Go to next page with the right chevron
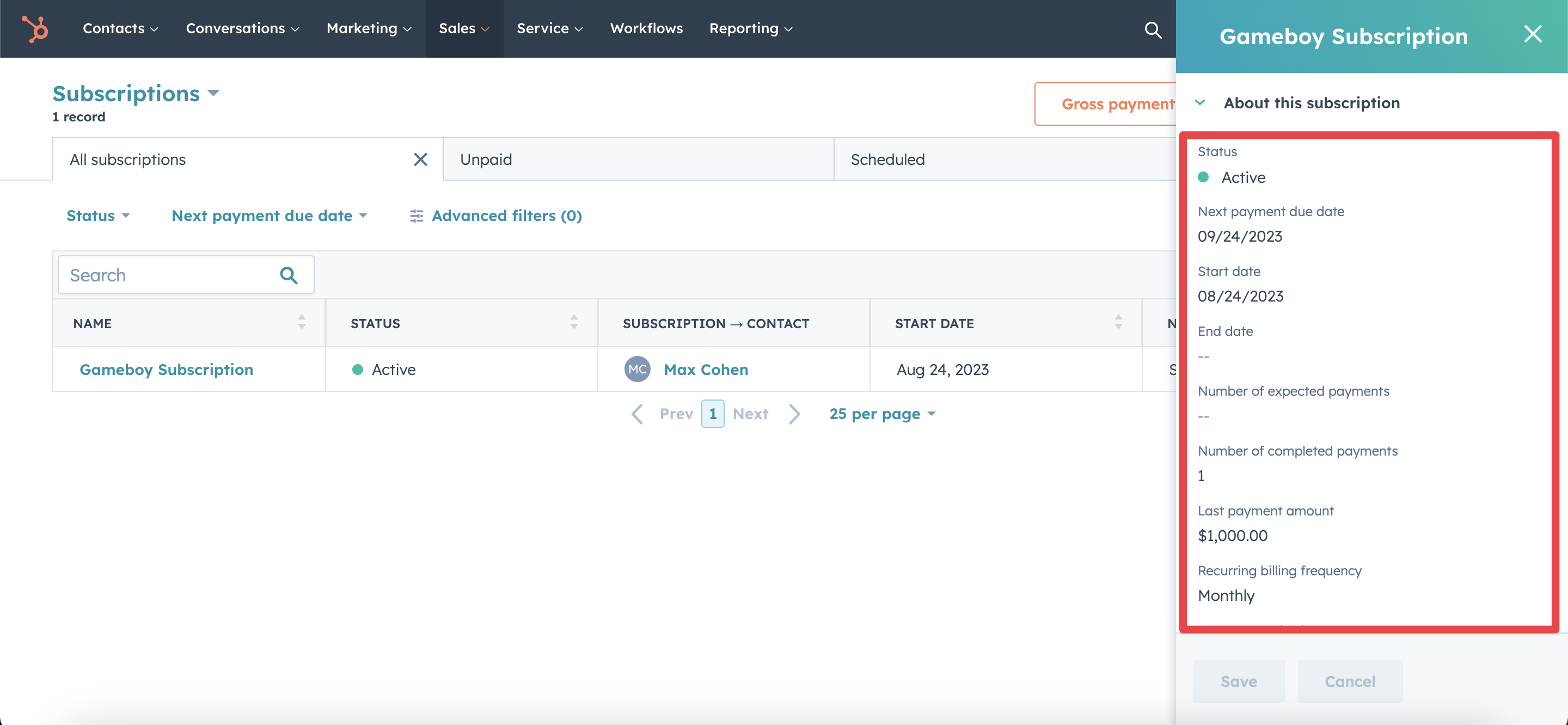Screen dimensions: 1568x725 794,413
